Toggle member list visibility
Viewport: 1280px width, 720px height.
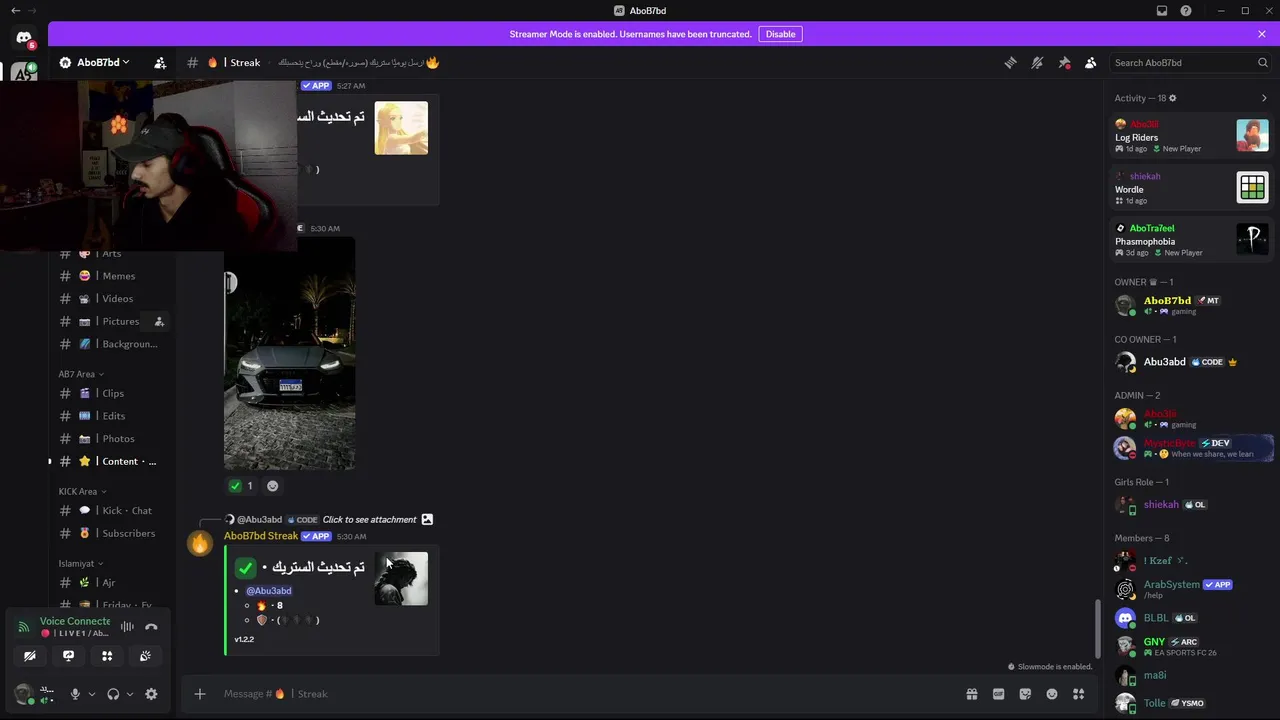point(1091,62)
